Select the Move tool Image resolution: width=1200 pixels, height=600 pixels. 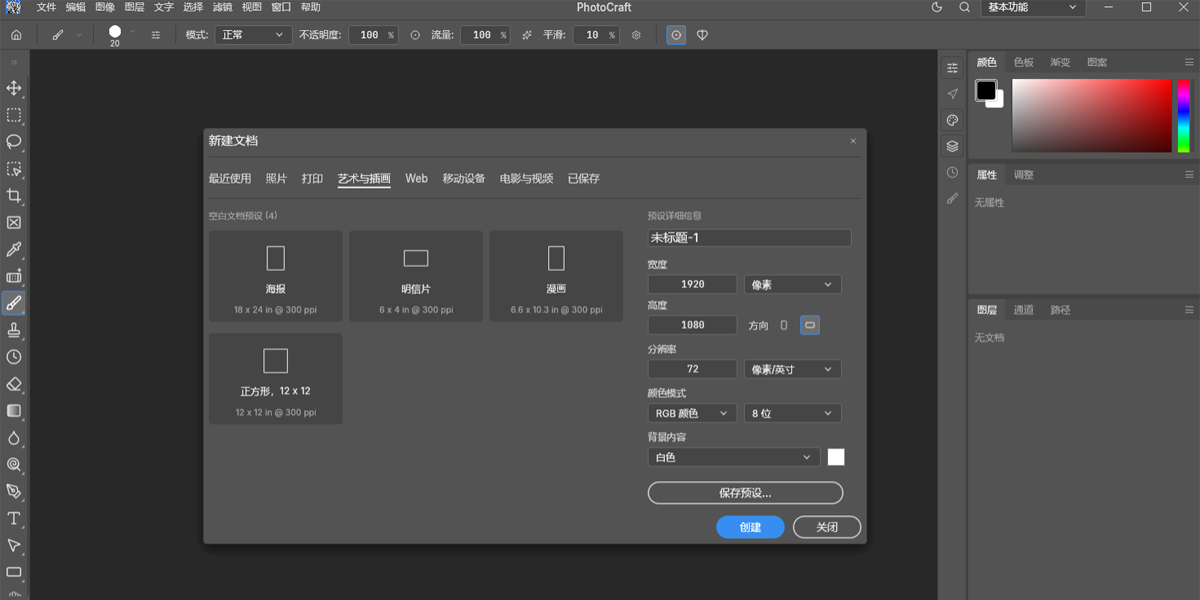pyautogui.click(x=14, y=88)
